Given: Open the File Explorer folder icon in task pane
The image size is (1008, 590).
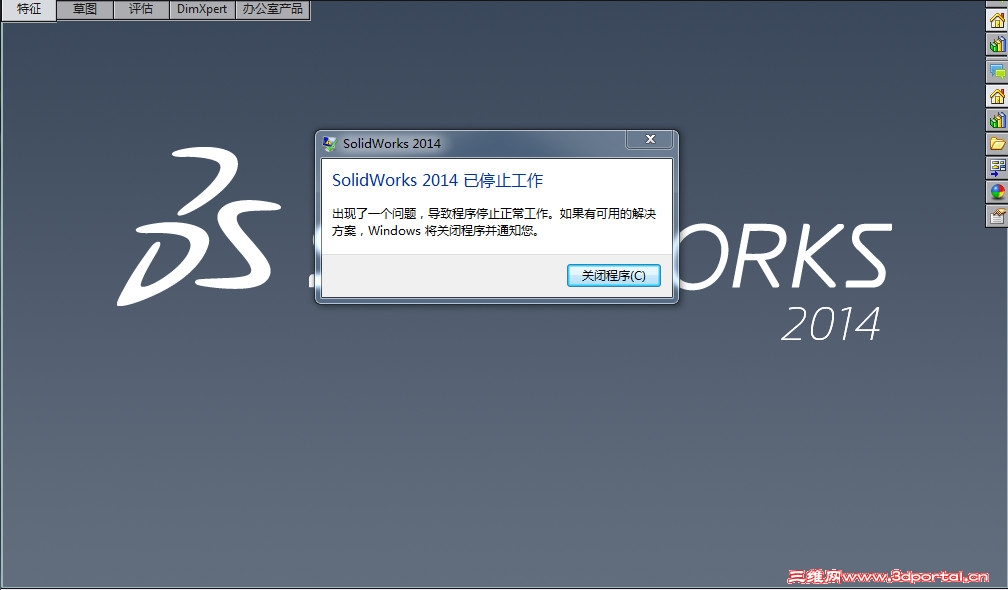Looking at the screenshot, I should click(x=997, y=143).
